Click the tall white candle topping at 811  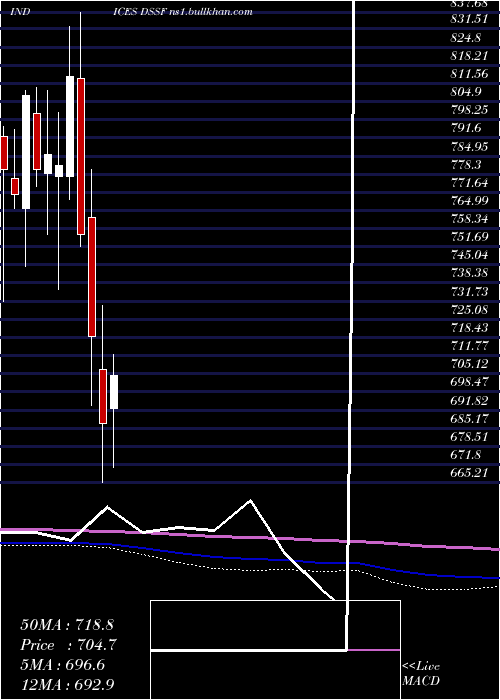70,126
